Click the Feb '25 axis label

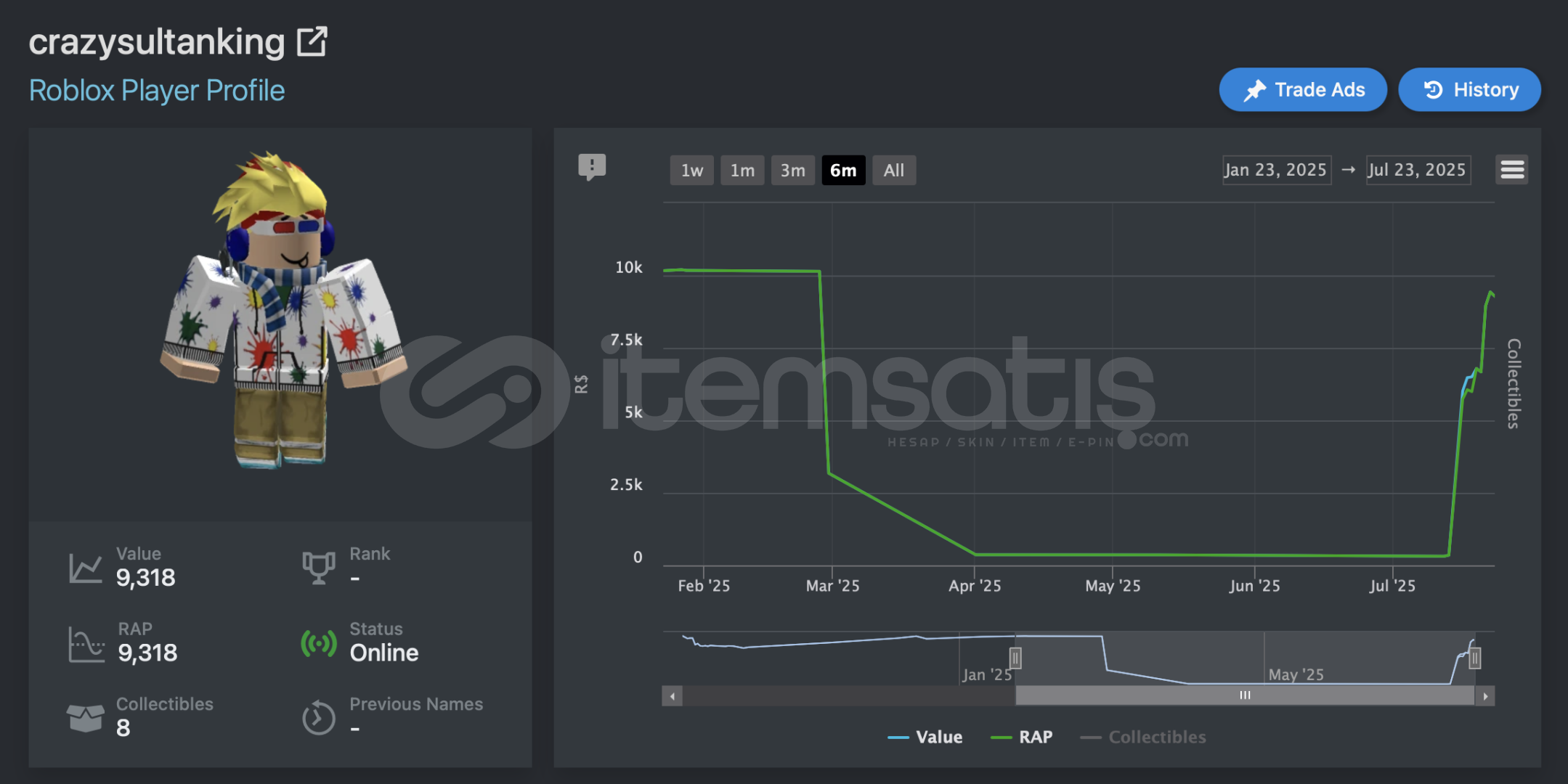704,586
